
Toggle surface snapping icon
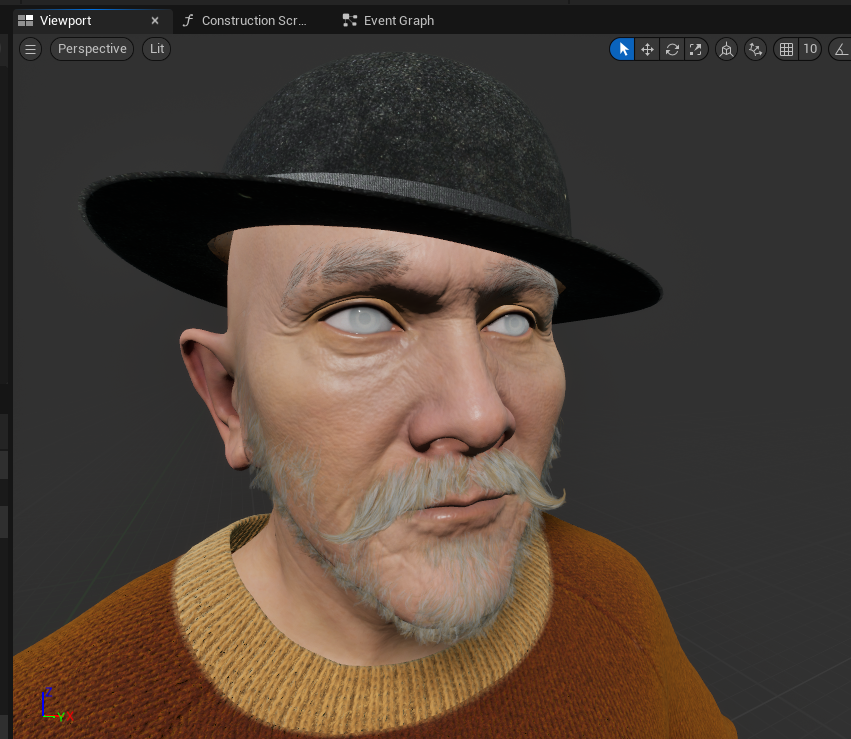[755, 49]
